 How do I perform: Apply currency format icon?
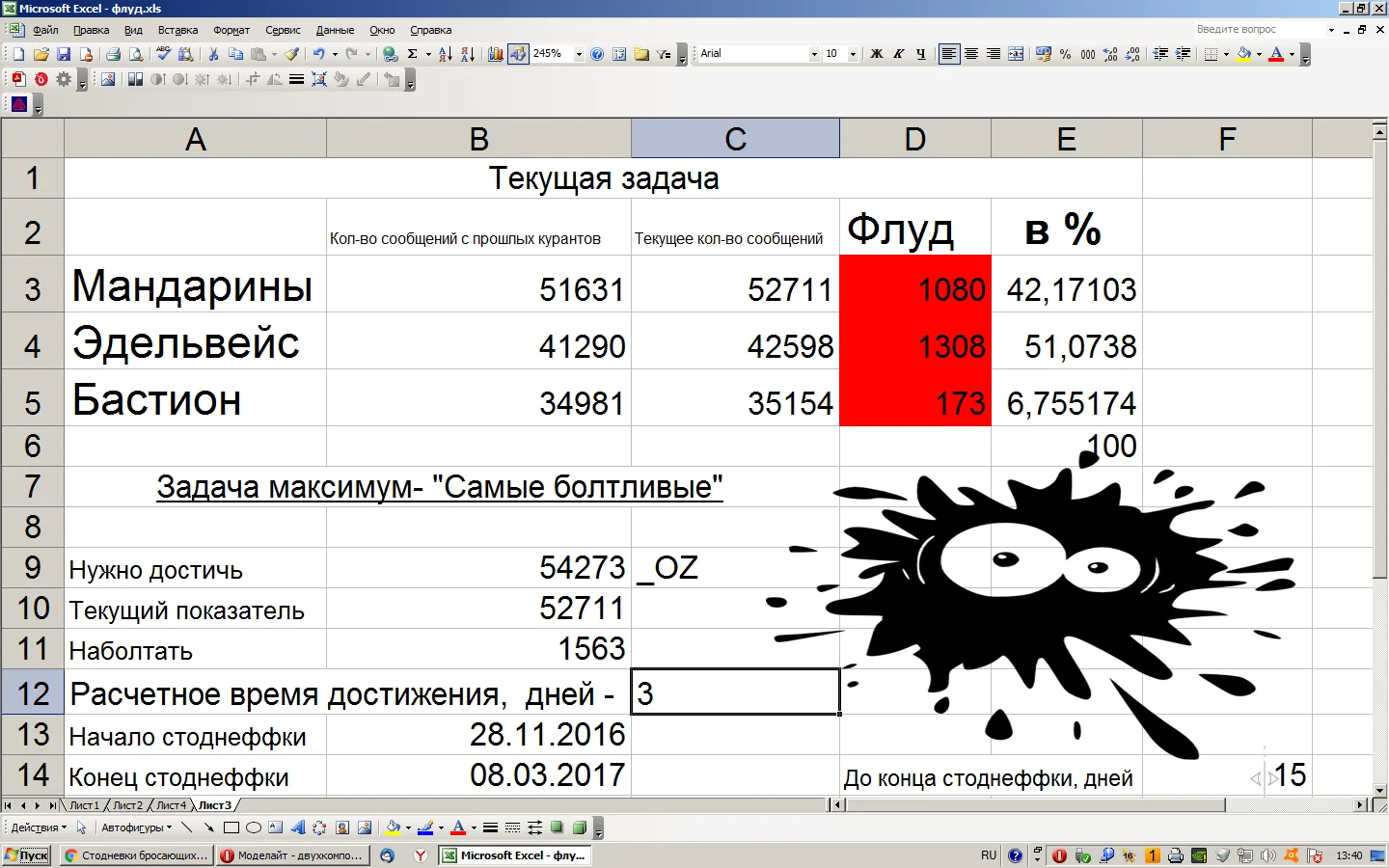[1043, 54]
